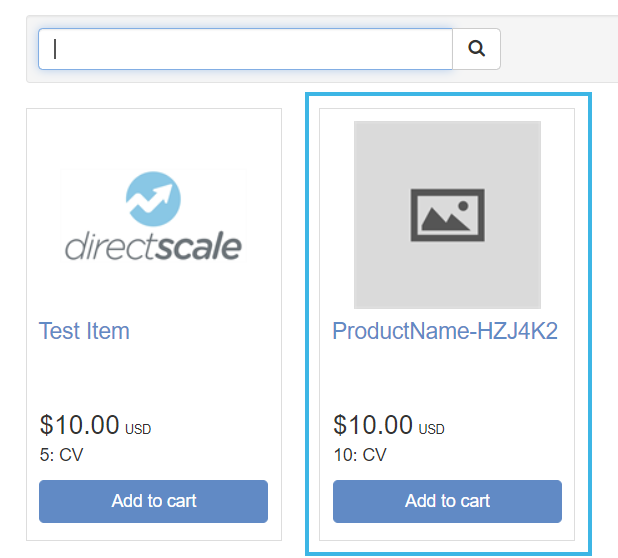Screen dimensions: 618x558
Task: Click the $10.00 price under ProductName-HZJ4K2
Action: click(x=373, y=425)
